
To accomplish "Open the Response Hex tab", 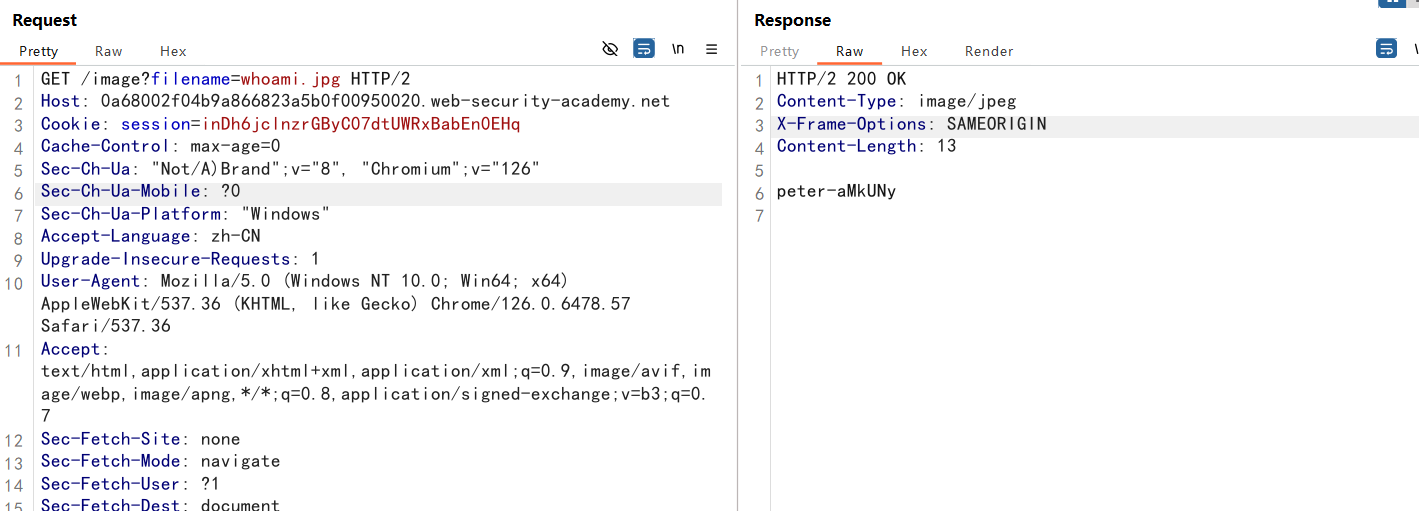I will 914,51.
